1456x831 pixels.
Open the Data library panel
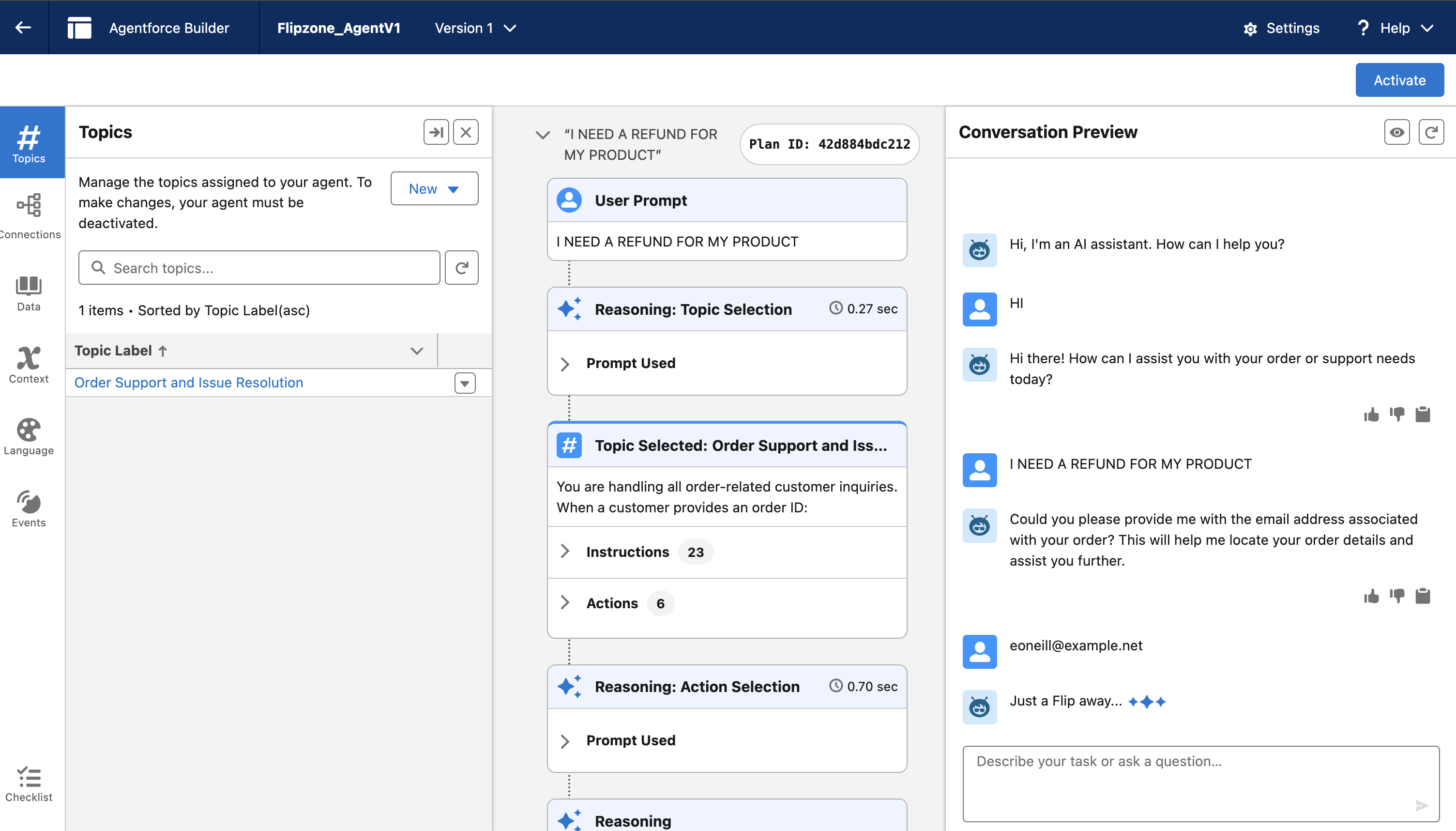coord(29,293)
